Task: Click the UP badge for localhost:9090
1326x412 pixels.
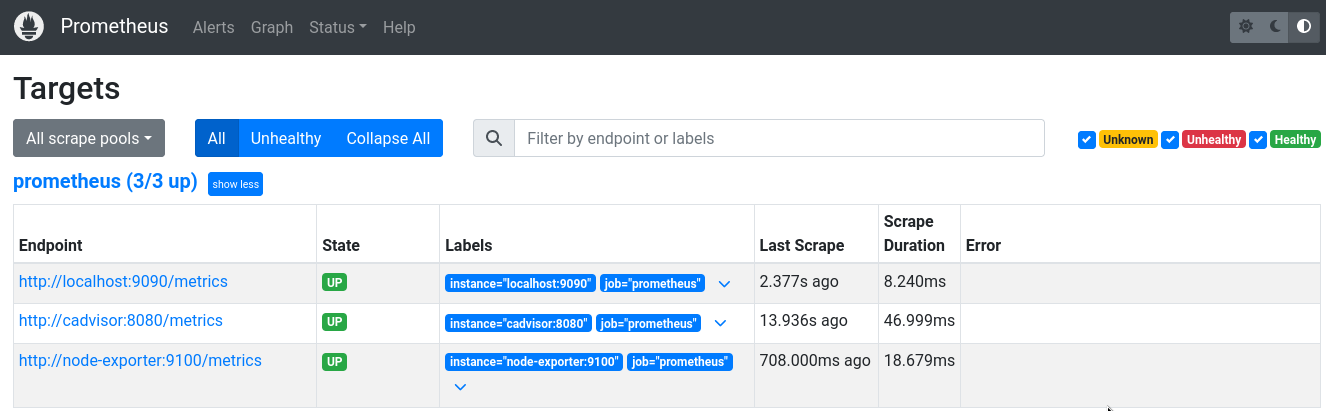Action: (x=335, y=283)
